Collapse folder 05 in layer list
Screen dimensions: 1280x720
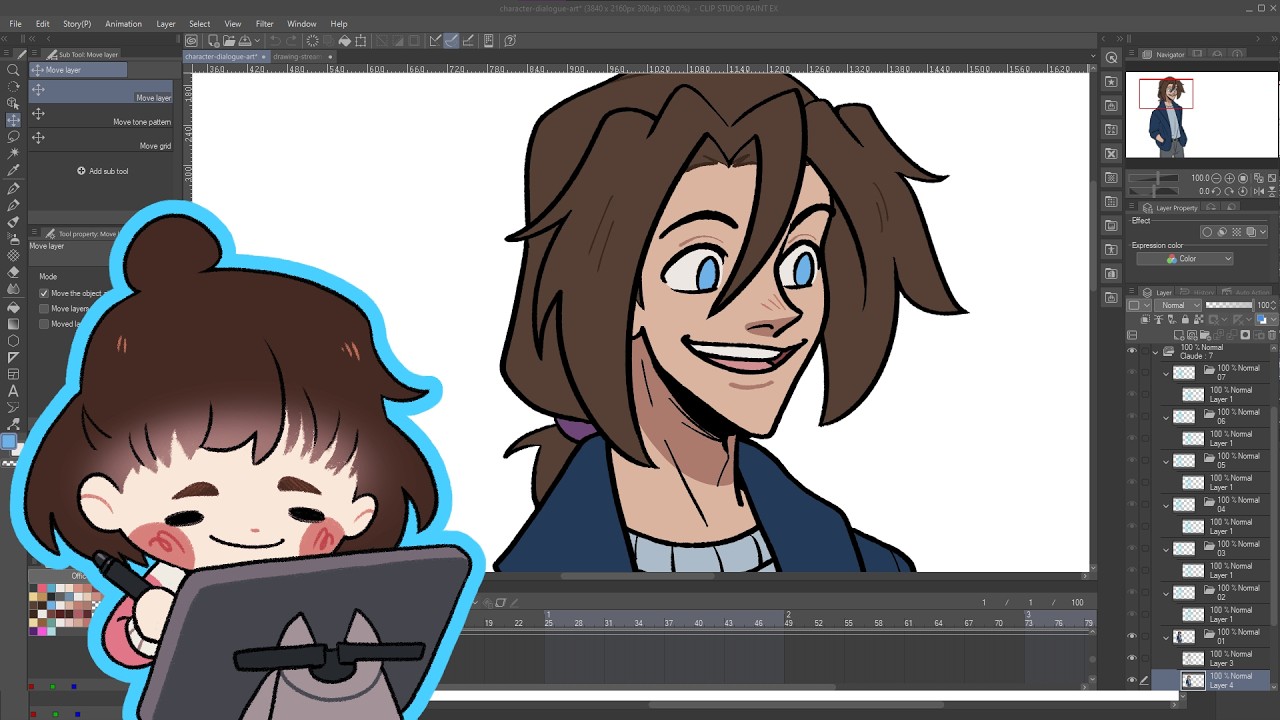tap(1166, 460)
